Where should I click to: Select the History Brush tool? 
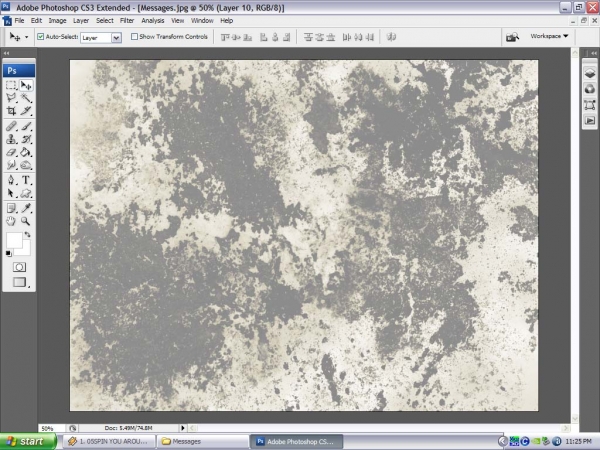tap(26, 139)
